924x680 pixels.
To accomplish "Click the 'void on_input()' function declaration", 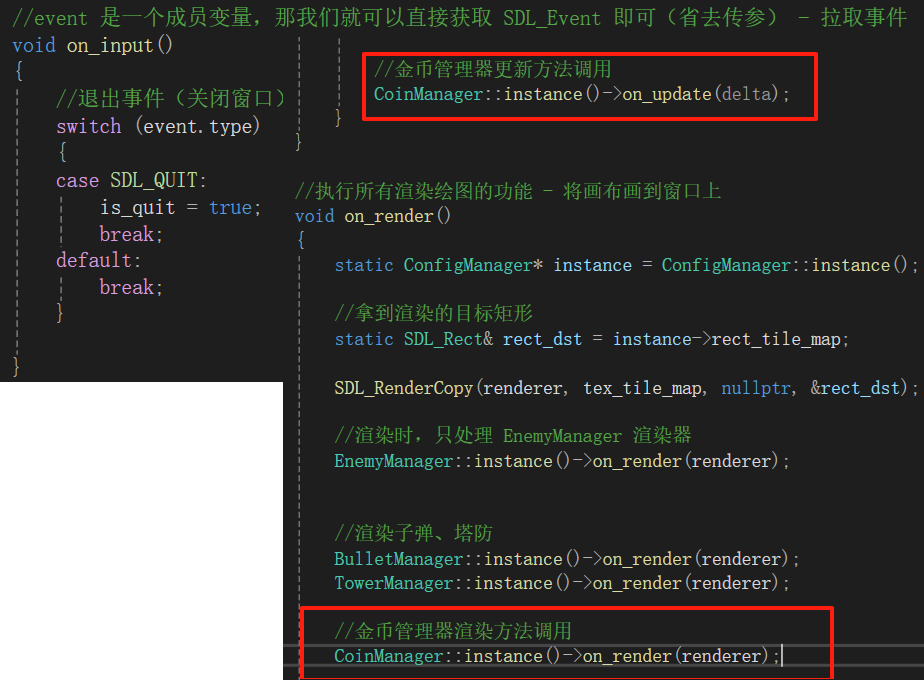I will pos(93,45).
